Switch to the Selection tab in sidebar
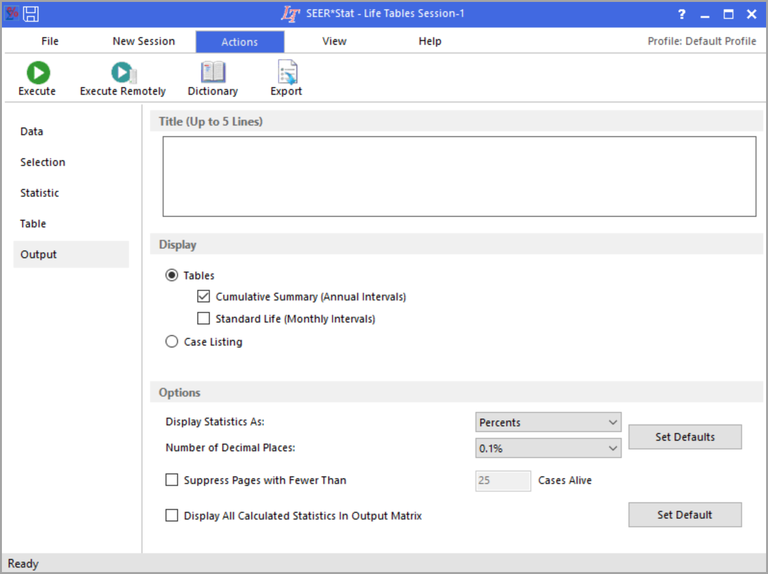 point(43,162)
